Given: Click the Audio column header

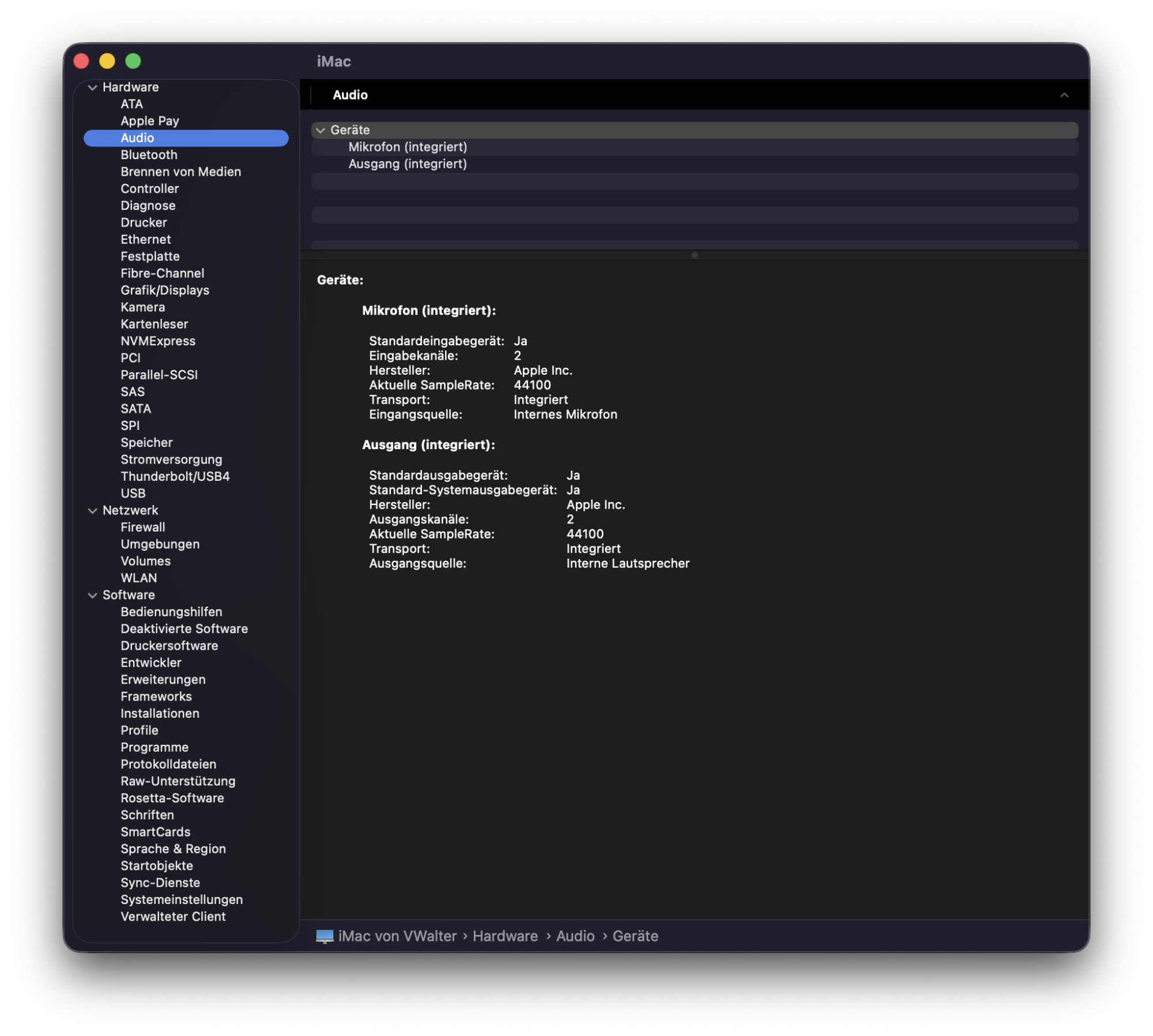Looking at the screenshot, I should (x=350, y=95).
